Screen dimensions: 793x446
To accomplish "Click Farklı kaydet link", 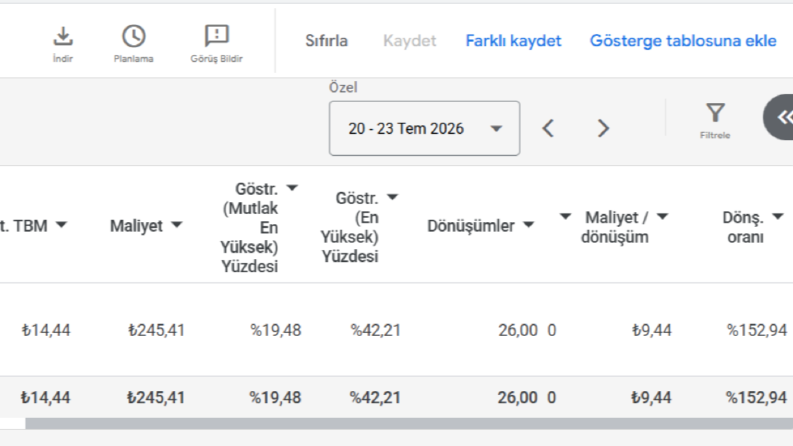I will click(x=513, y=40).
